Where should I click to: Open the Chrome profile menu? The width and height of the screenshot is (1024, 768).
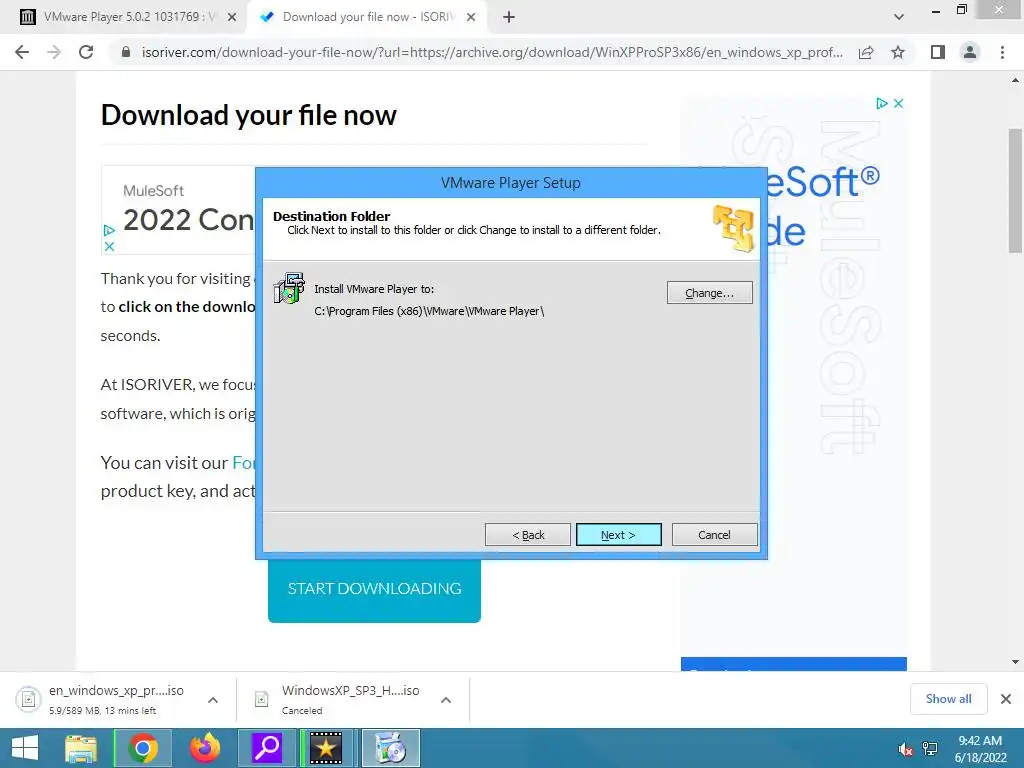click(x=970, y=52)
